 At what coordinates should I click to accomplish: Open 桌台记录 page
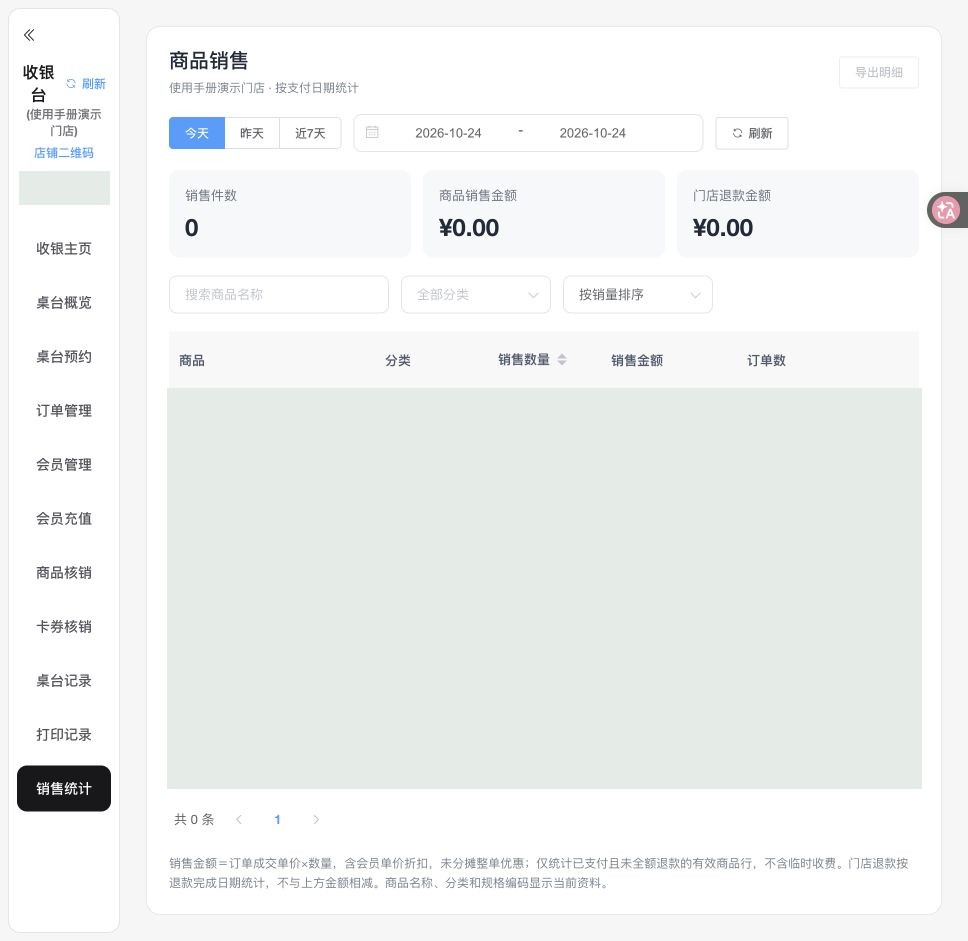(64, 680)
